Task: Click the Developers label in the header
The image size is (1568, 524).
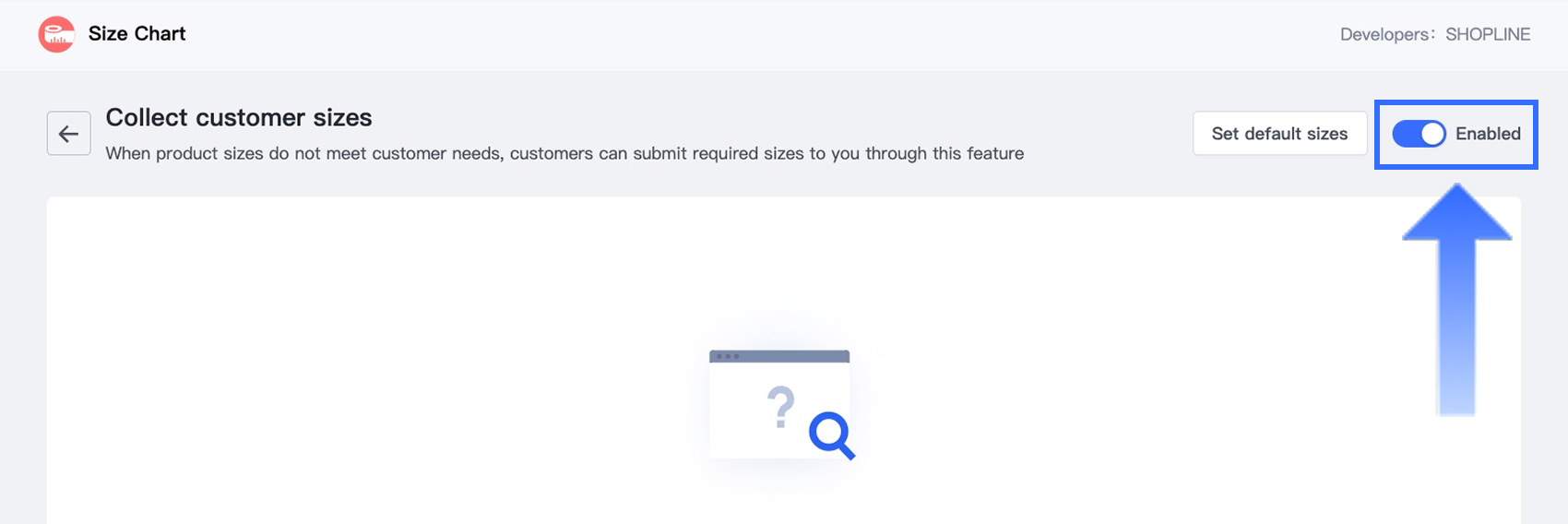Action: [1387, 34]
